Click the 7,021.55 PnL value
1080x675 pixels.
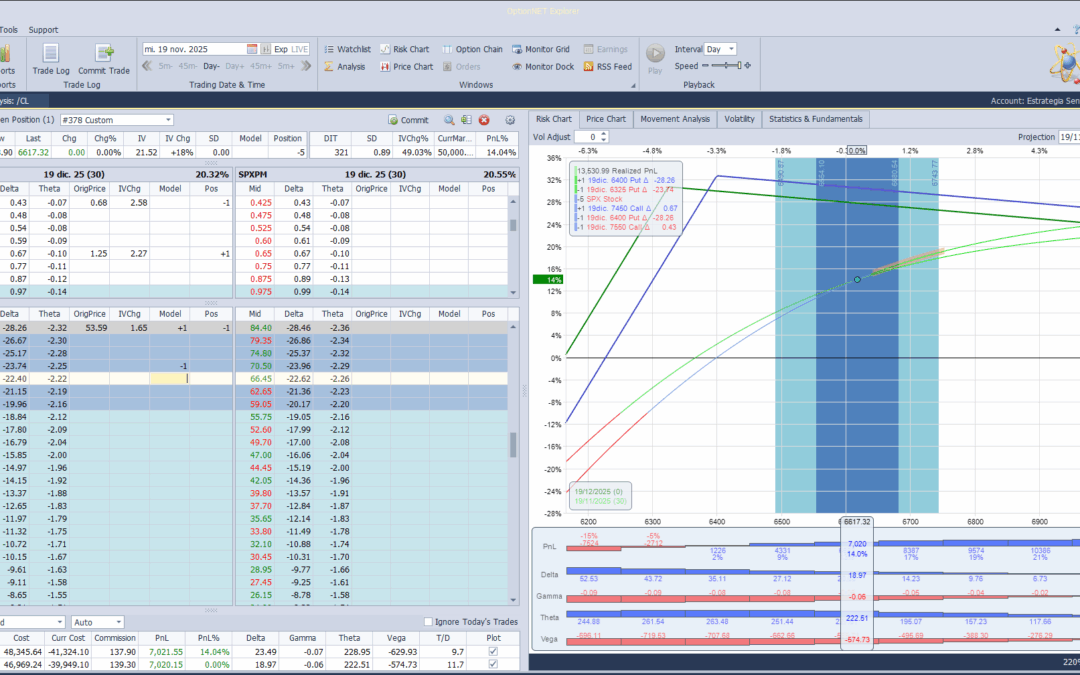(165, 652)
